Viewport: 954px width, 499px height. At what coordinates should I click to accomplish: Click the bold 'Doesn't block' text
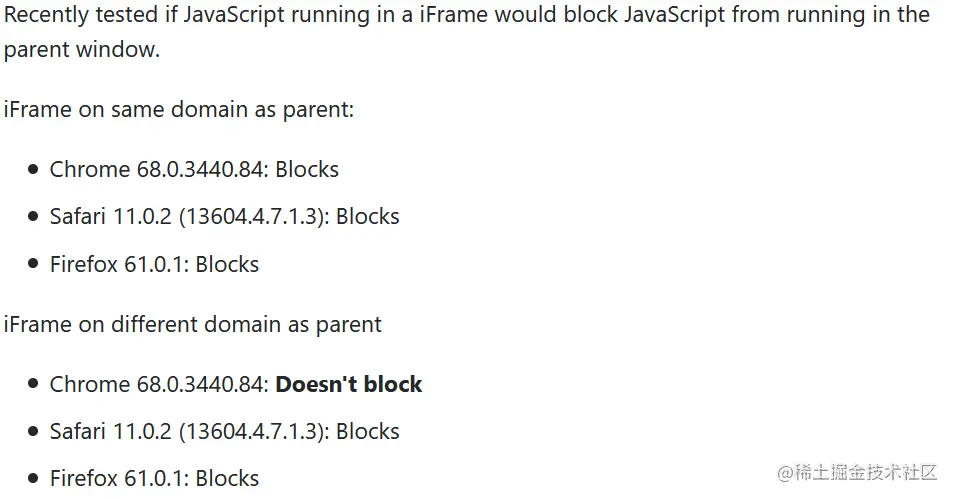coord(349,384)
